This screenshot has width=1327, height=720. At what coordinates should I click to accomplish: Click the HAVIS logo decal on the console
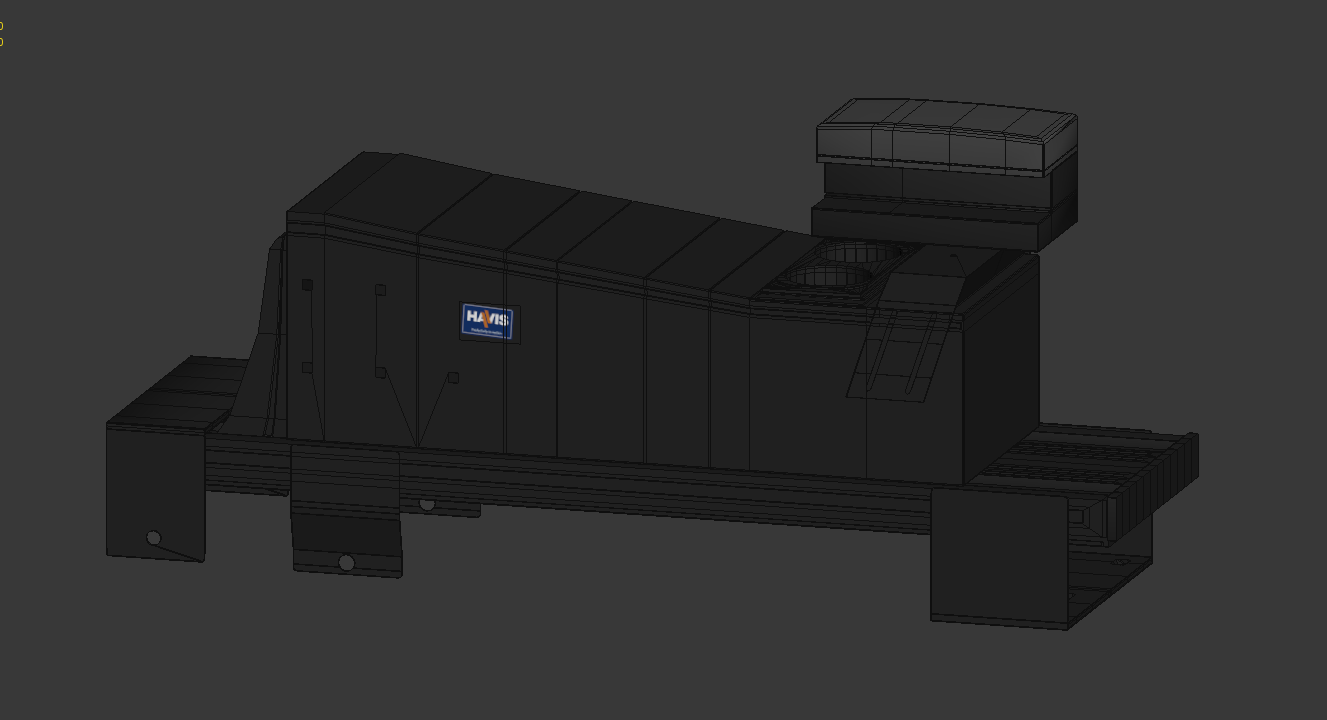point(489,322)
